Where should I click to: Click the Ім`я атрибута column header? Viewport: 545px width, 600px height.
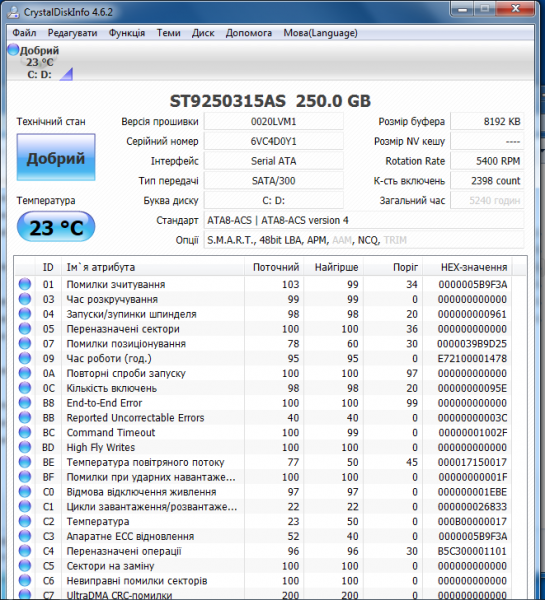pyautogui.click(x=153, y=267)
